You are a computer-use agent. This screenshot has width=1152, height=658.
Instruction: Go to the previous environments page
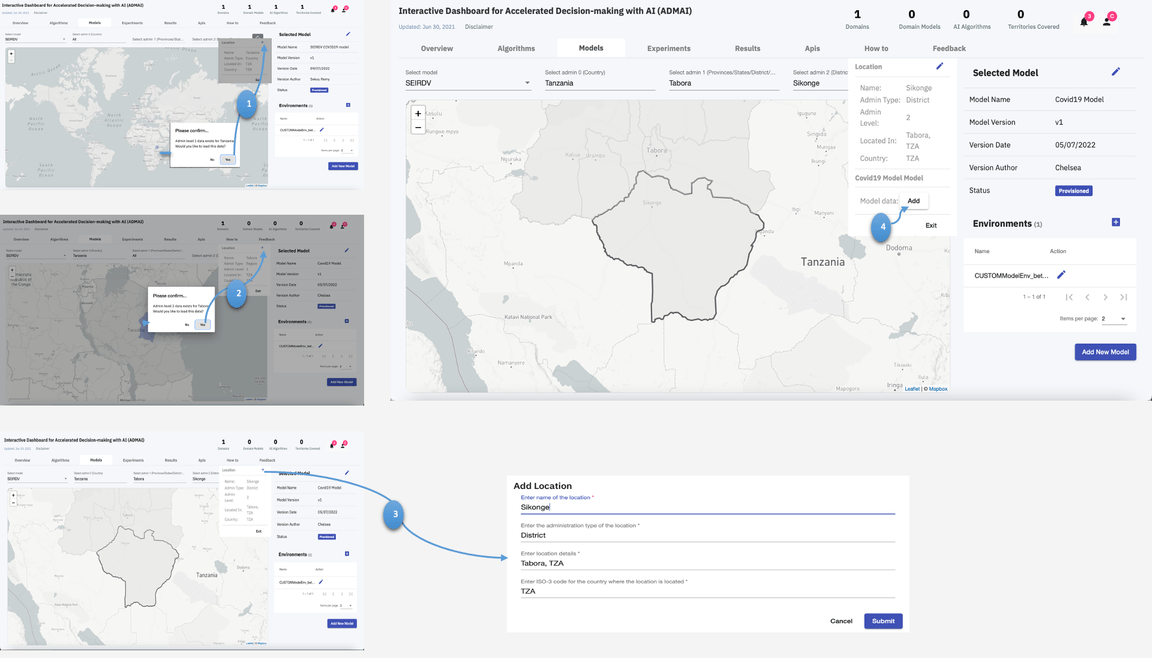click(x=1086, y=297)
